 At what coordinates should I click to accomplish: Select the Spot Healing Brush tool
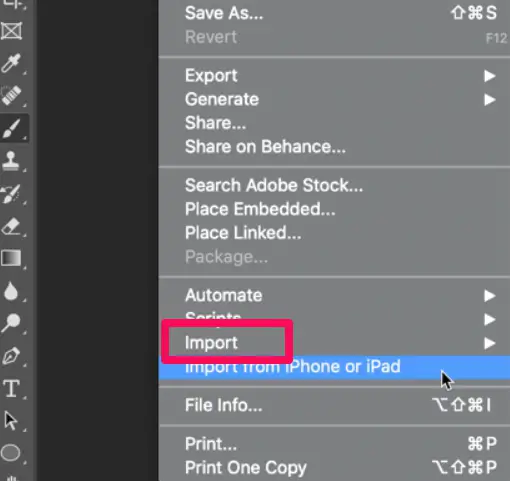[x=11, y=95]
